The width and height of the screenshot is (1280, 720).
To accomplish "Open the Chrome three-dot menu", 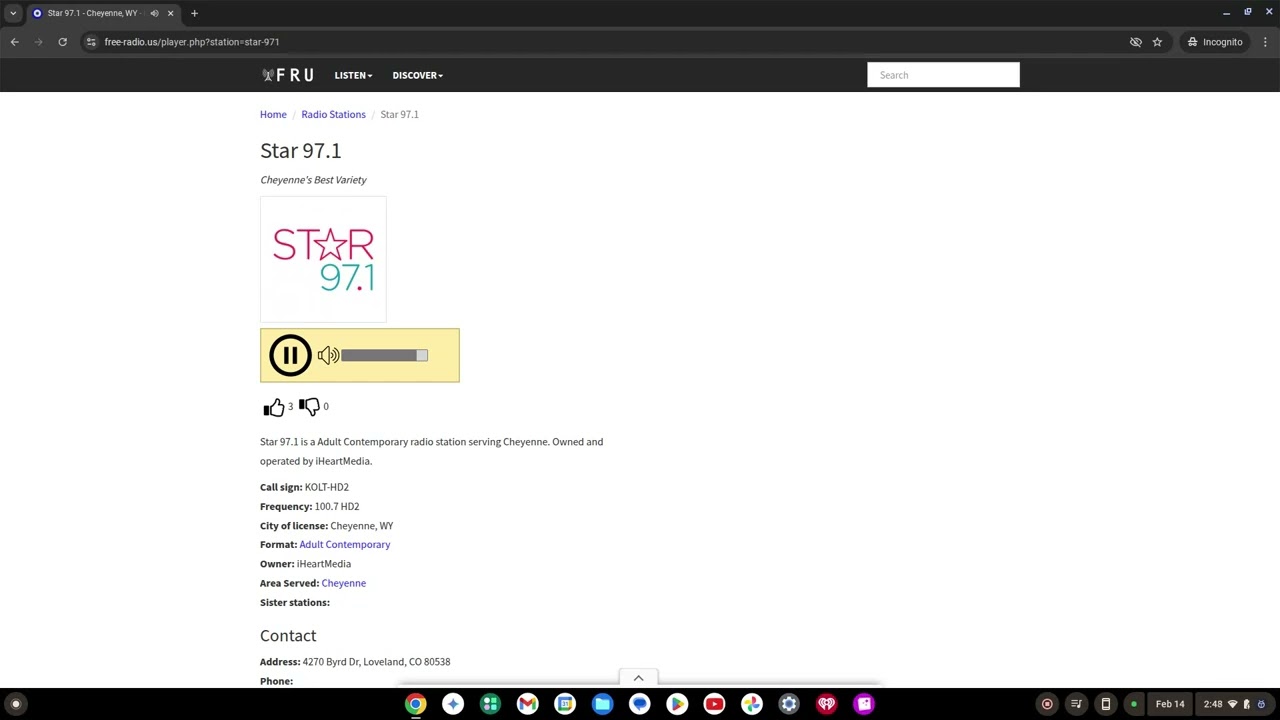I will tap(1265, 42).
